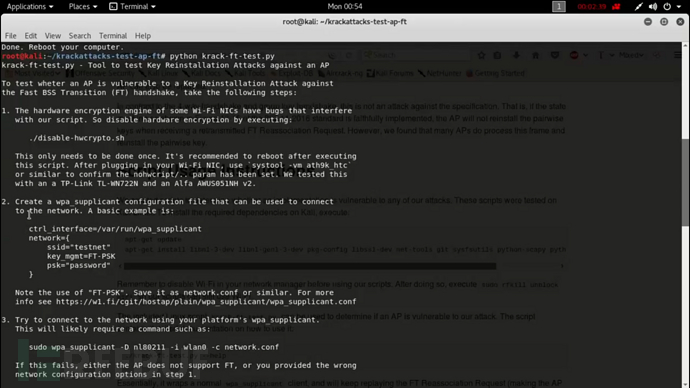
Task: Click the downloads arrow icon in Firefox behind
Action: point(516,55)
